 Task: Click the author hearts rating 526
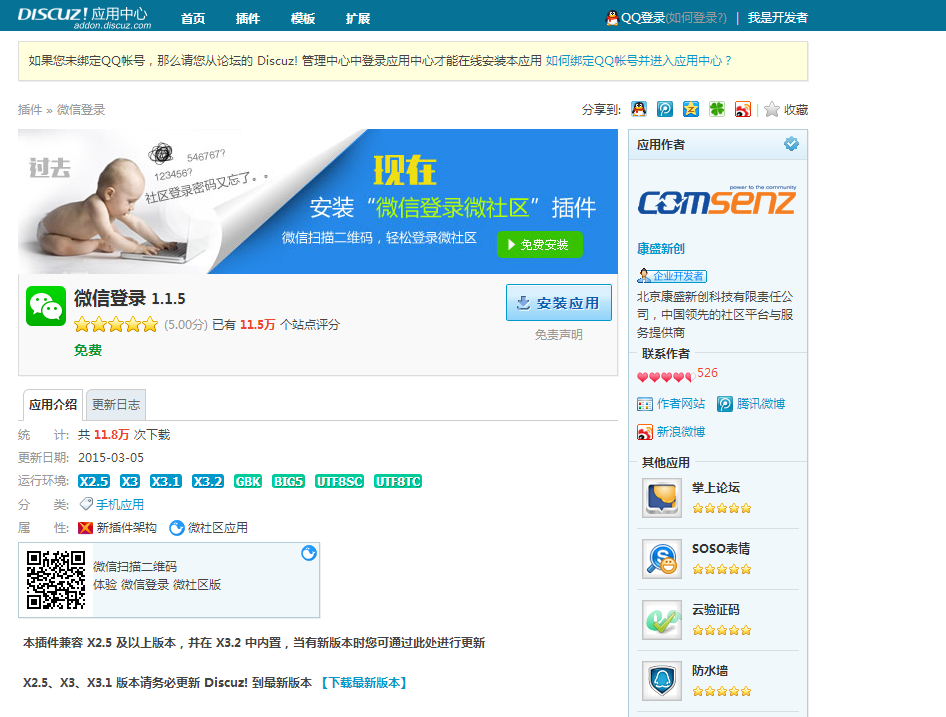click(x=678, y=375)
